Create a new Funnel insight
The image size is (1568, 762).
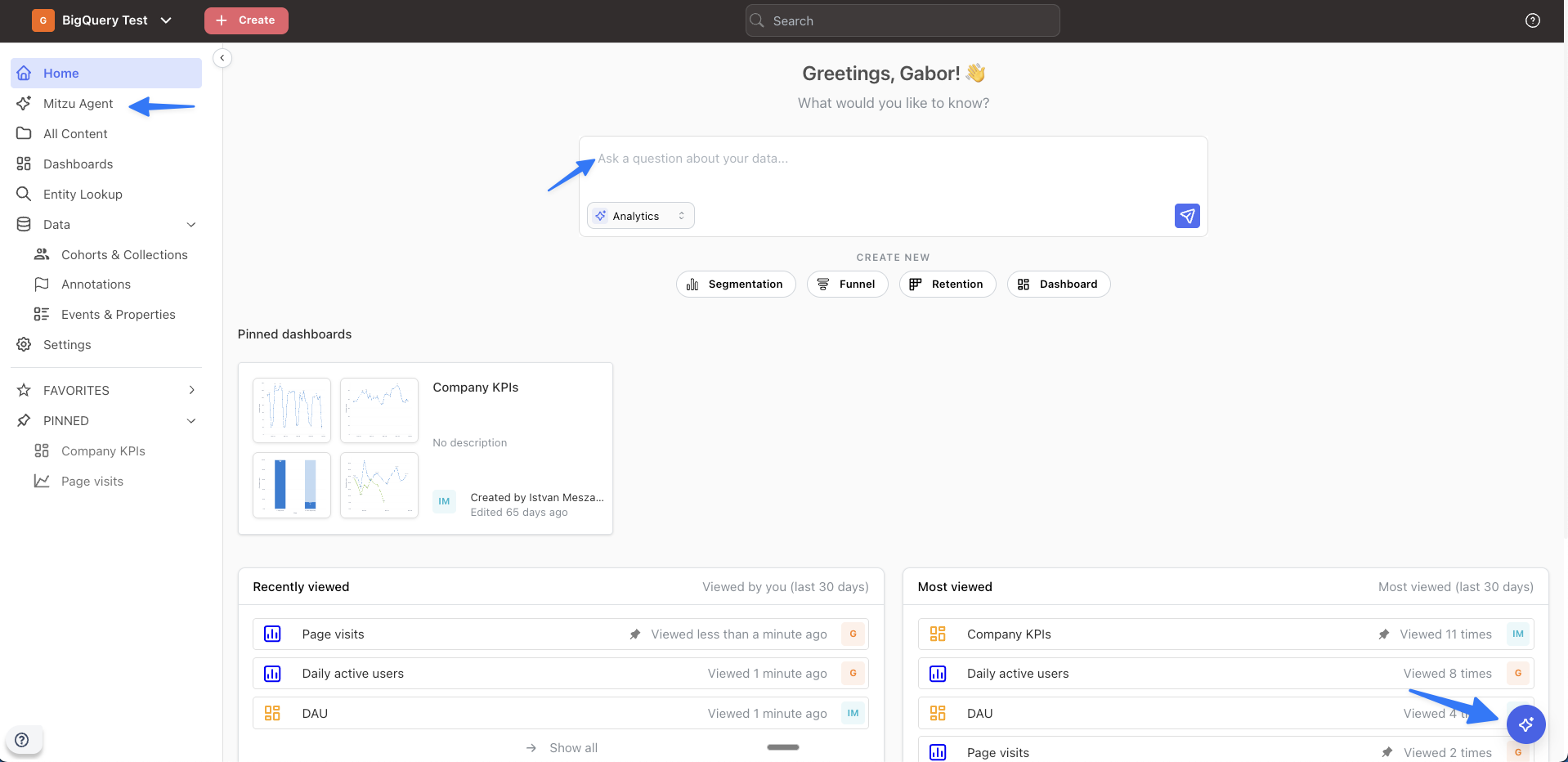click(847, 285)
